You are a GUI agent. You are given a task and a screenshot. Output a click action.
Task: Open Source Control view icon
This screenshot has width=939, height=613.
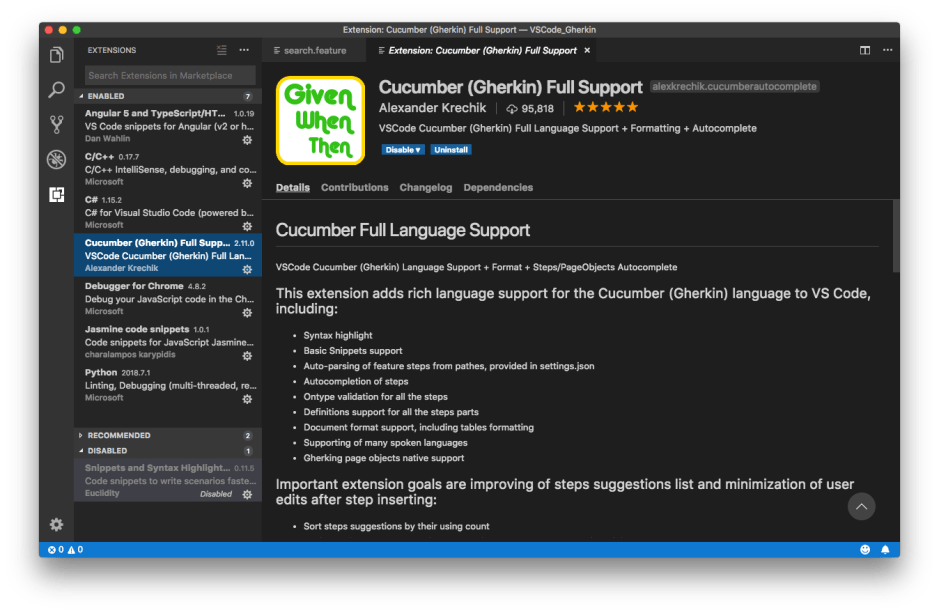57,125
